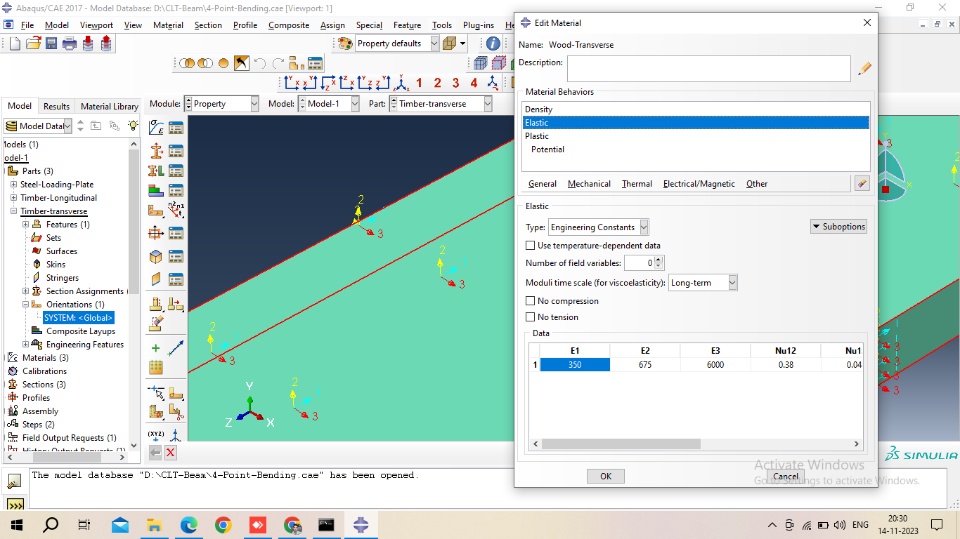This screenshot has width=960, height=539.
Task: Cancel the Edit Material dialog
Action: 786,476
